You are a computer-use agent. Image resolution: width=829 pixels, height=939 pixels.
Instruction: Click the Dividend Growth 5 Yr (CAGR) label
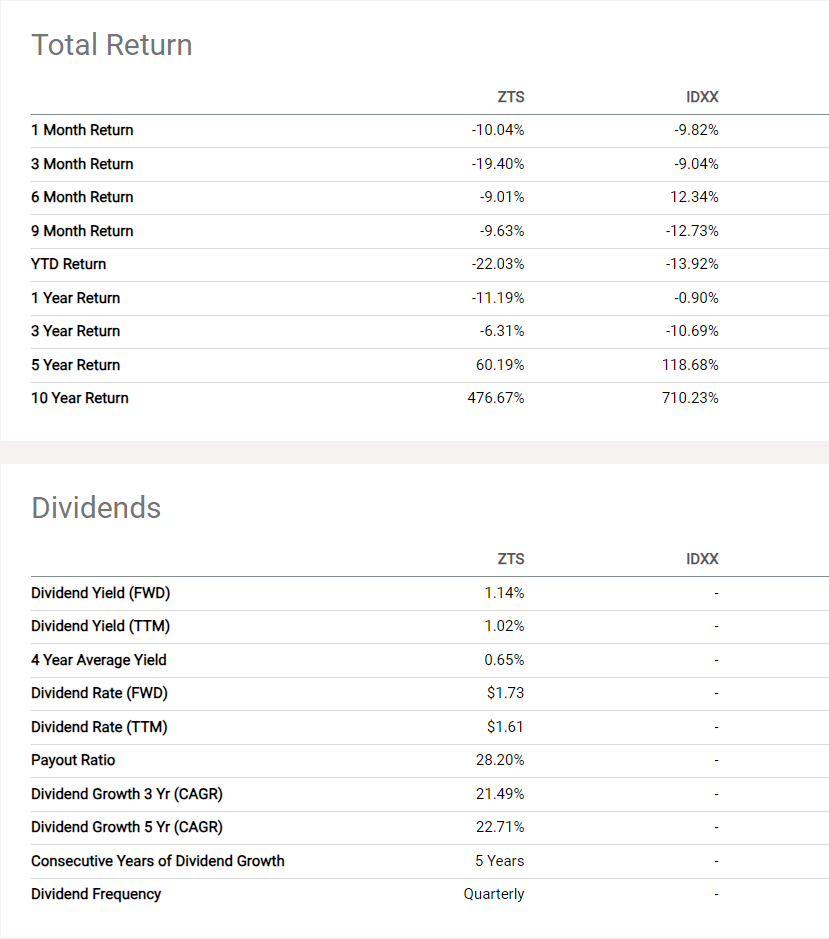pos(127,827)
